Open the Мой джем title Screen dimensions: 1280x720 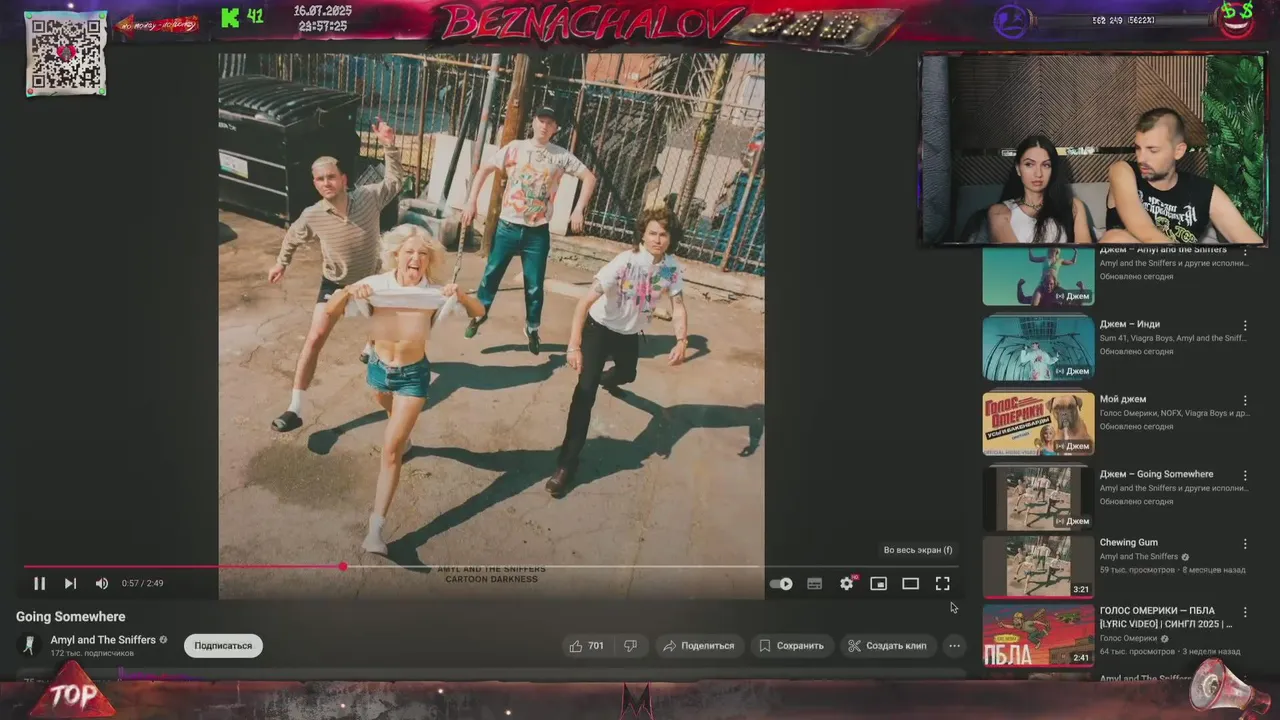[1123, 399]
